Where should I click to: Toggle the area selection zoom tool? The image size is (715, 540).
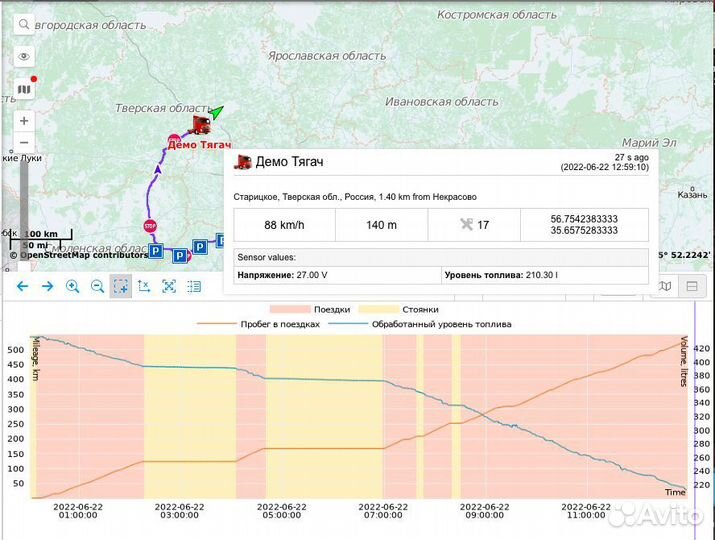point(121,286)
